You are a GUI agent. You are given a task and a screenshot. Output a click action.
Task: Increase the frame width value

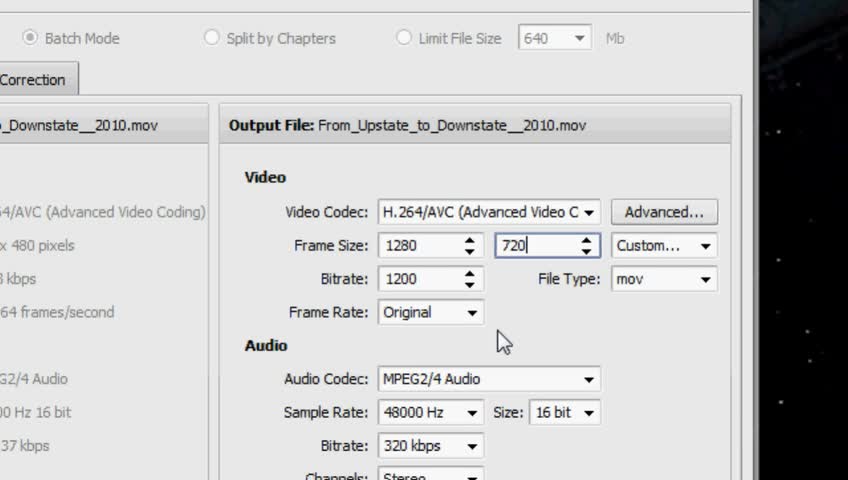pos(469,240)
